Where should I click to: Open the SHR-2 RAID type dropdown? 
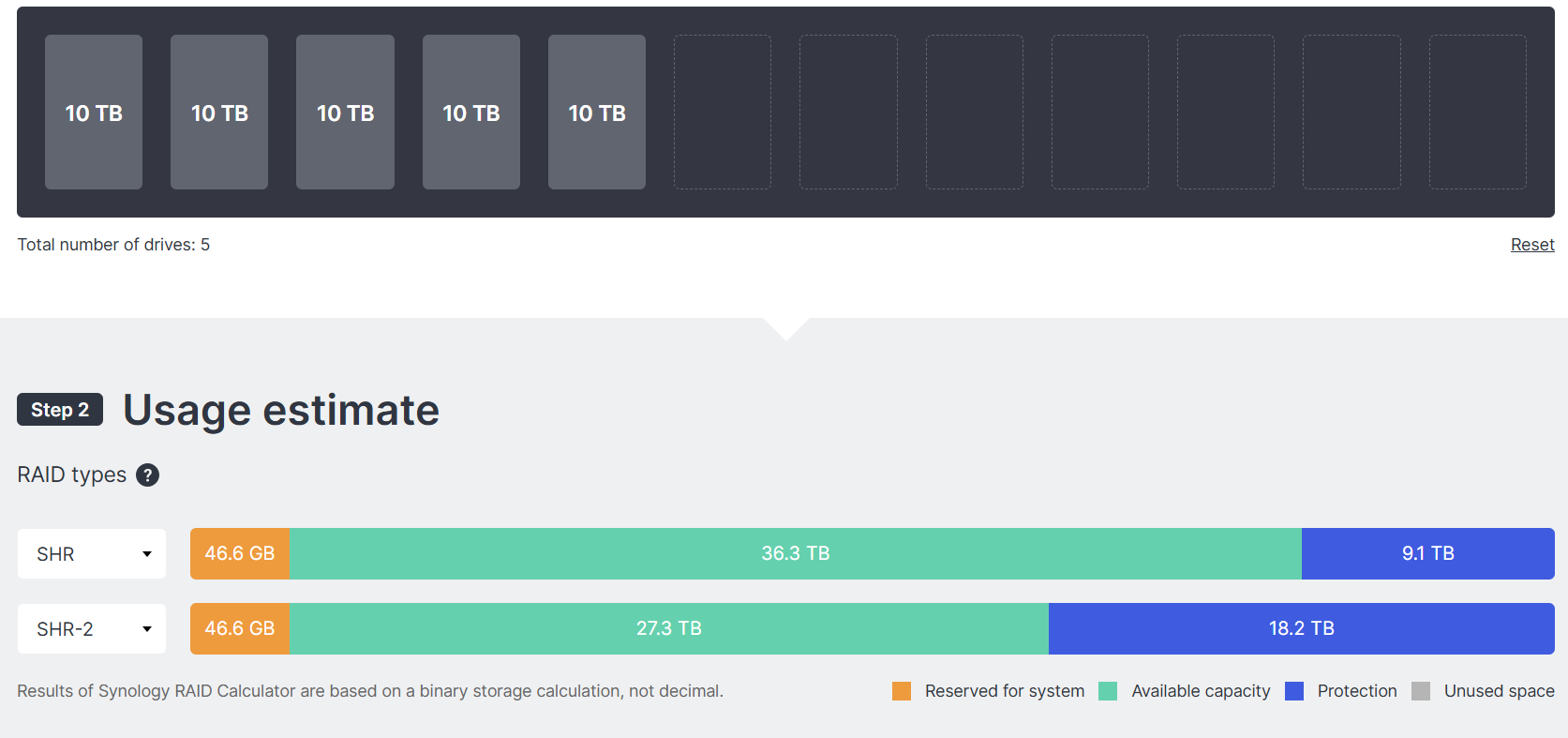tap(92, 629)
